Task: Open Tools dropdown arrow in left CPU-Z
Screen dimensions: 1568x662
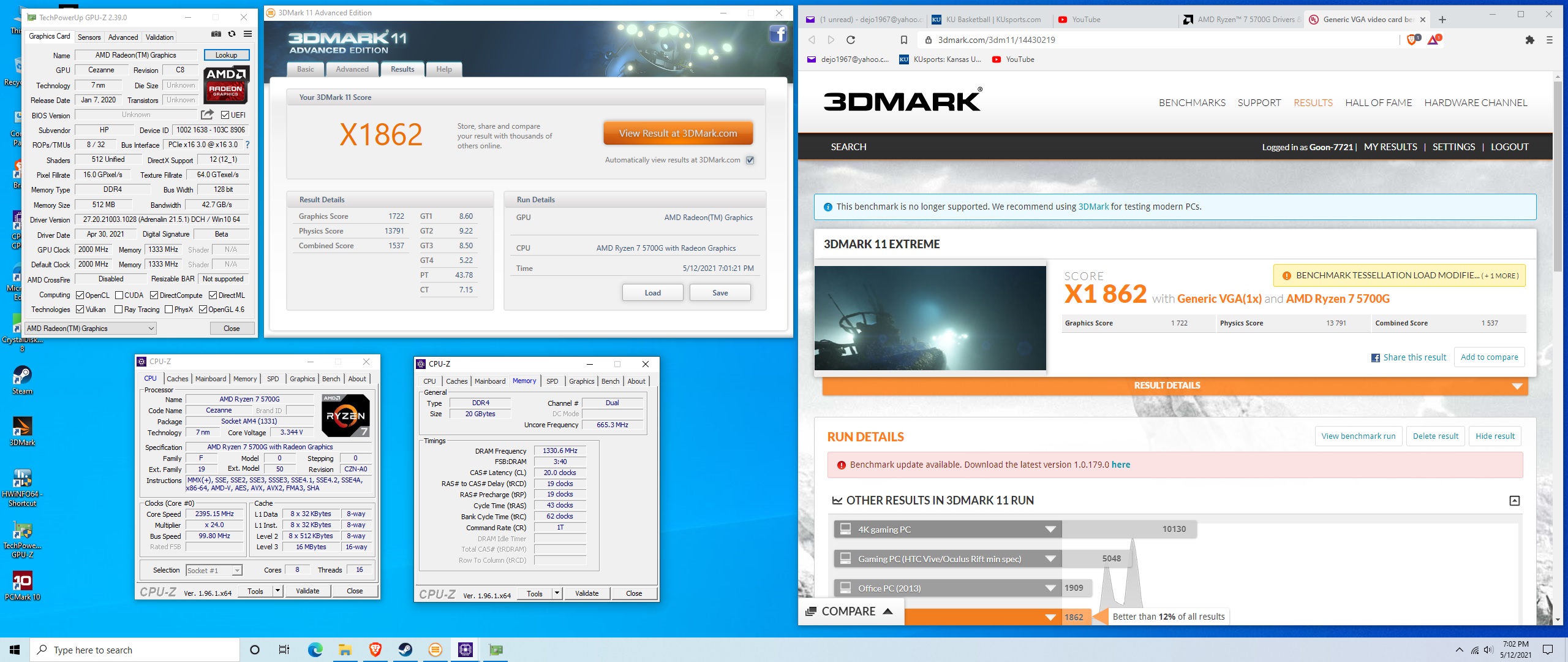Action: click(x=277, y=591)
